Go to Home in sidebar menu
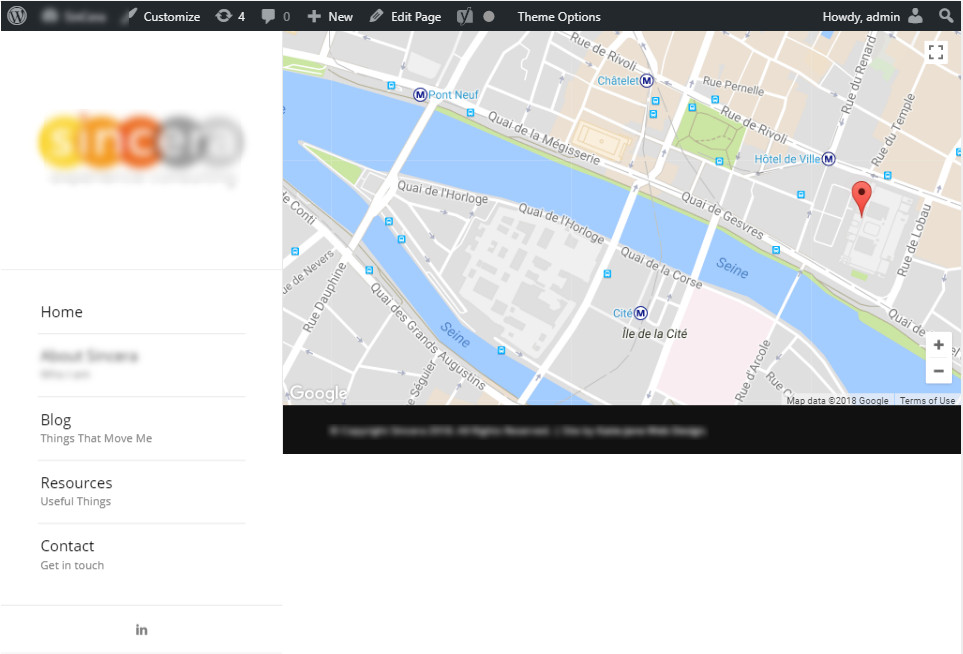This screenshot has height=654, width=963. pos(61,312)
